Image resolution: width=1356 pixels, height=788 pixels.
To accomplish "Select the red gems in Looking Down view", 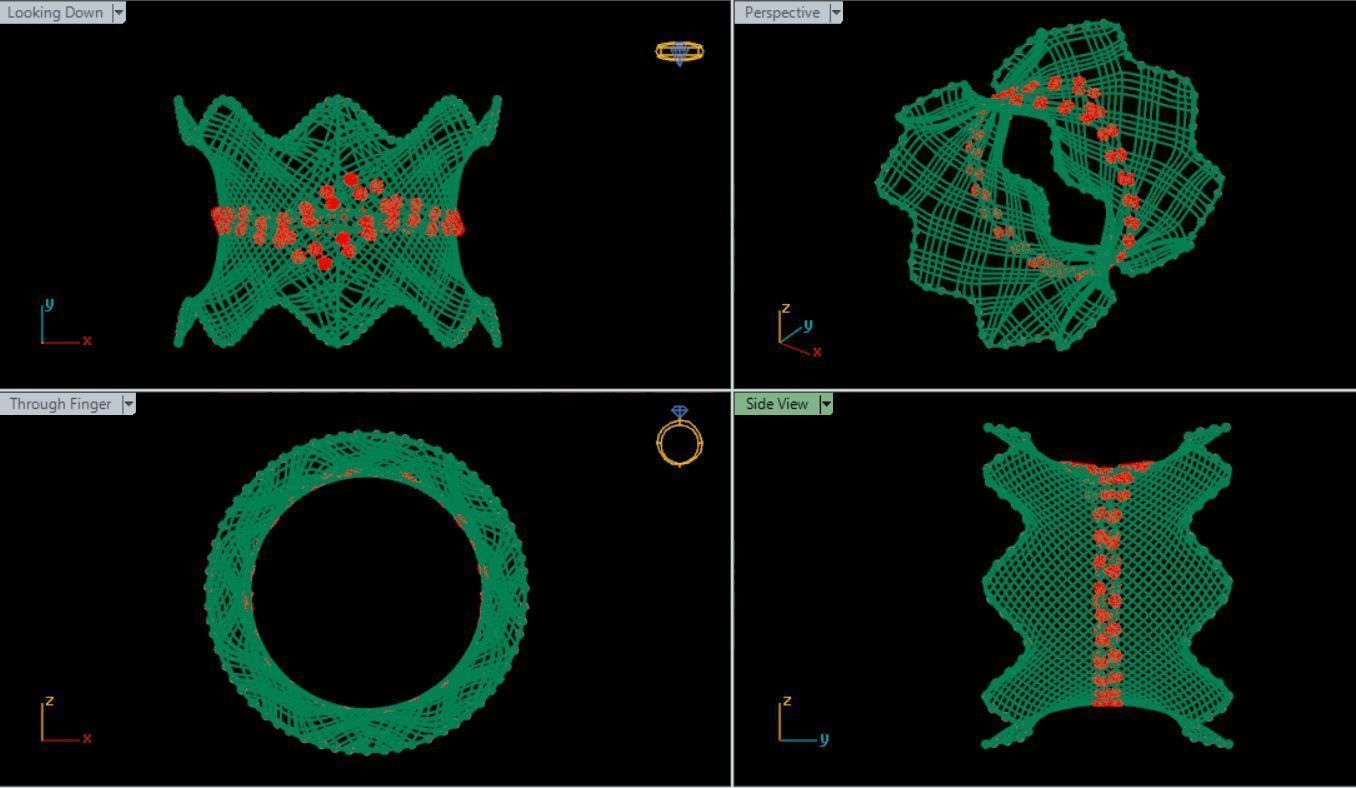I will coord(338,222).
